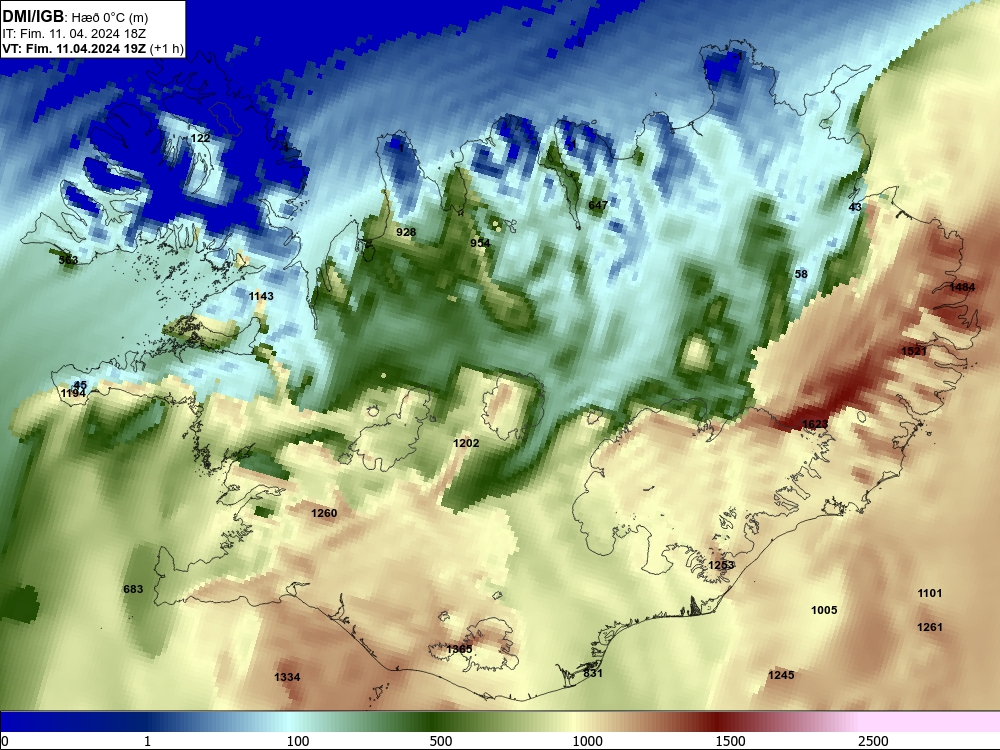Click the 1365 height label

click(459, 649)
